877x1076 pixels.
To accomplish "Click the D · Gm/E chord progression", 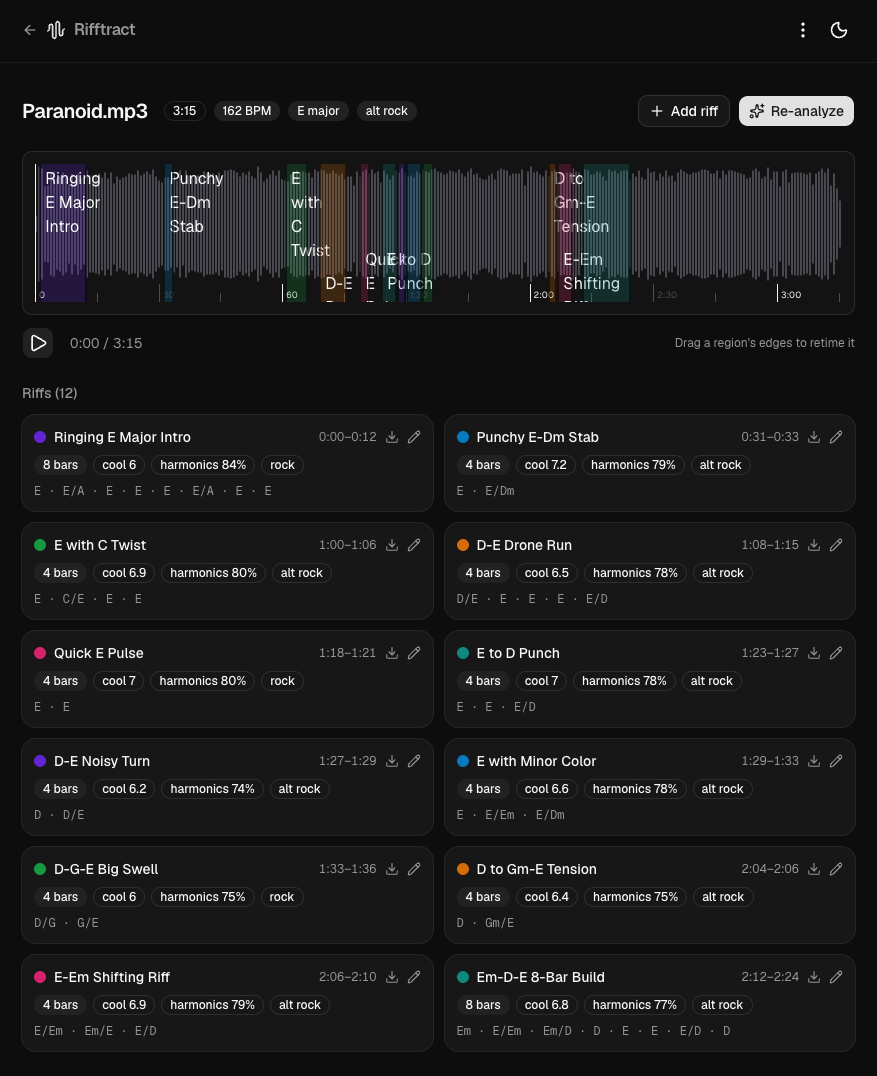I will (x=485, y=923).
